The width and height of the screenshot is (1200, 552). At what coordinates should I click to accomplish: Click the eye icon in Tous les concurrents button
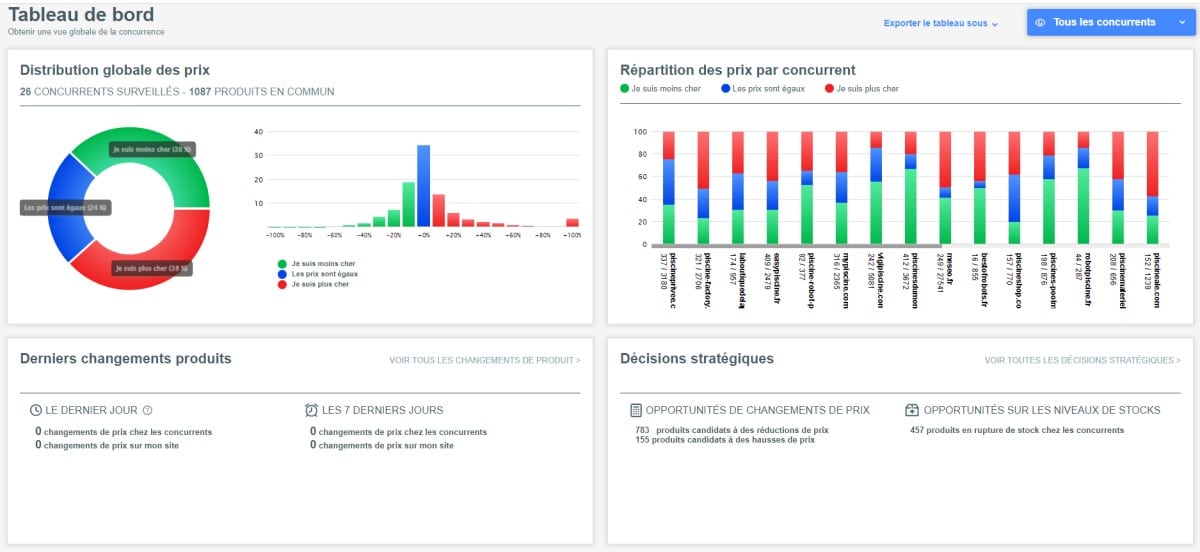(1041, 22)
